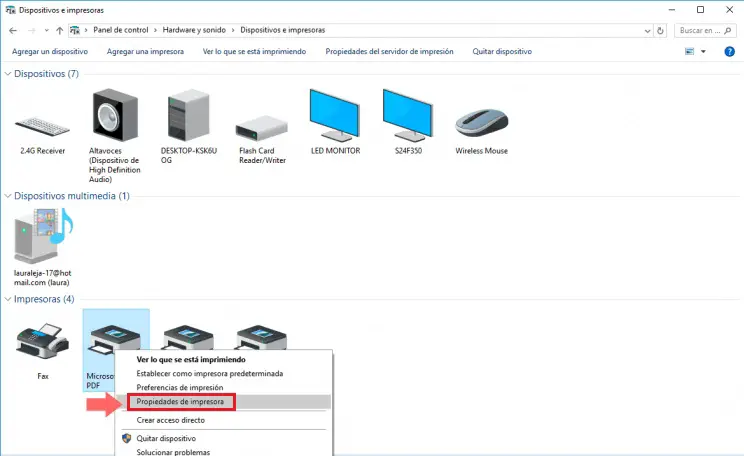
Task: Click Hardware y sonido breadcrumb
Action: point(194,30)
